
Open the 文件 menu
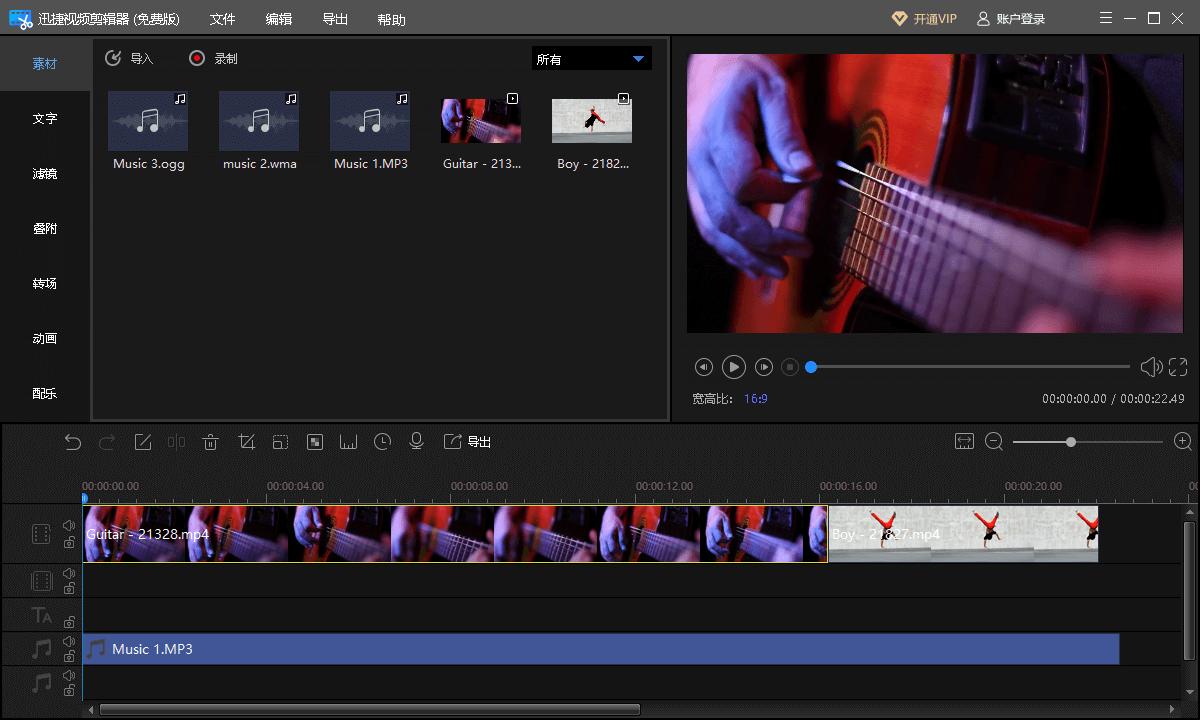pos(223,19)
